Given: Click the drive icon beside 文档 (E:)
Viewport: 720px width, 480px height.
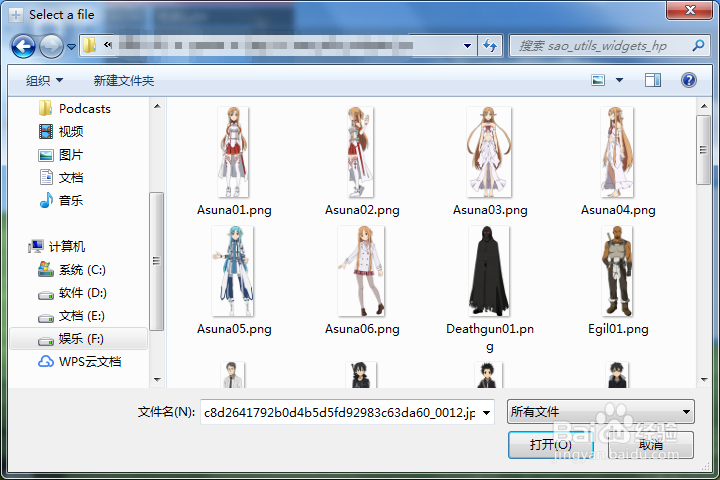Looking at the screenshot, I should [x=46, y=318].
